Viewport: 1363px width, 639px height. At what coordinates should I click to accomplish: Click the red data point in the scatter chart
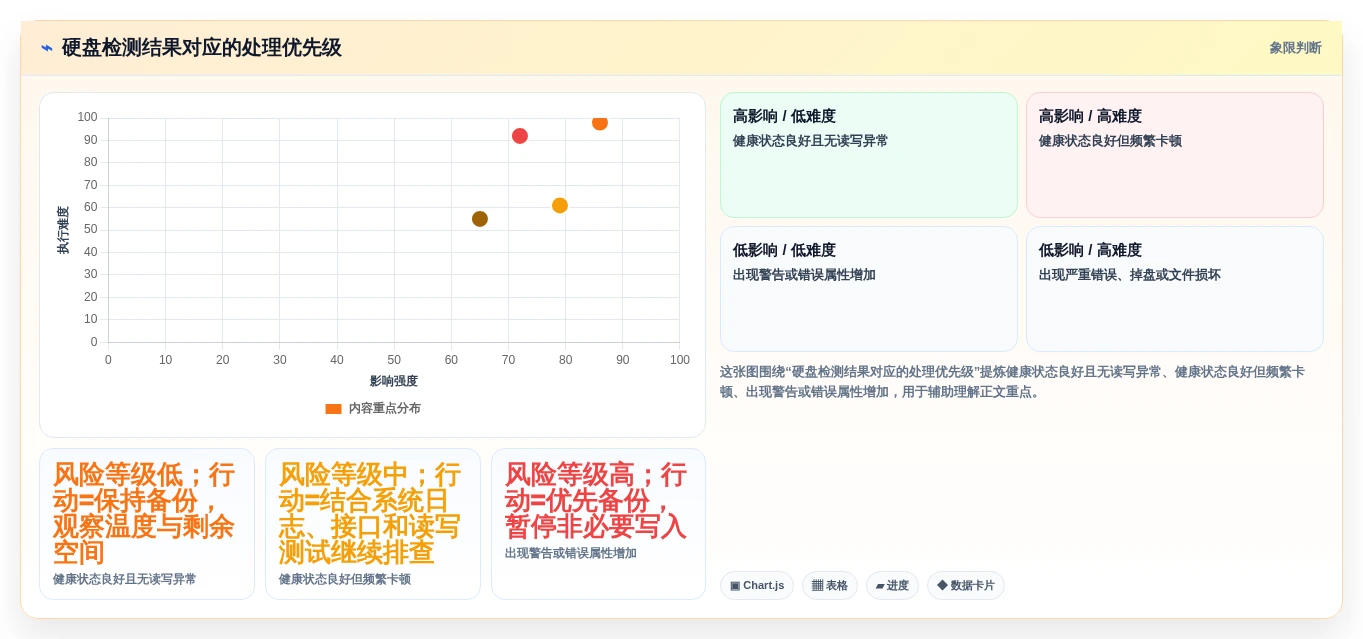tap(520, 136)
